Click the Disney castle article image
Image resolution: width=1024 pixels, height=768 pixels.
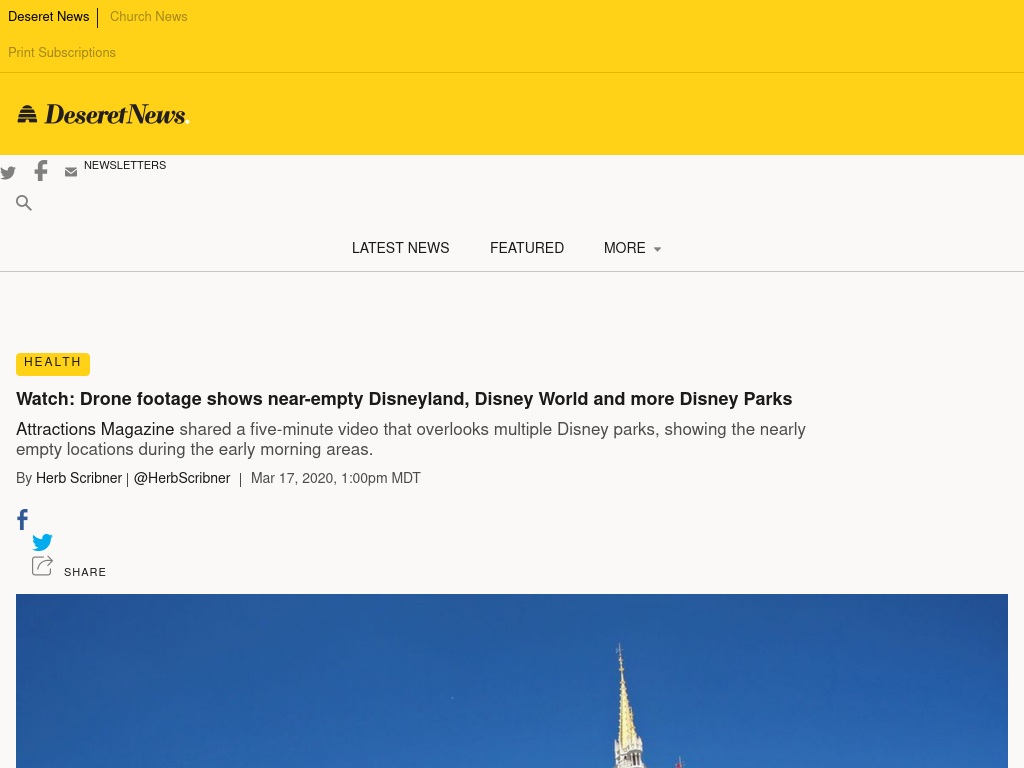[512, 681]
